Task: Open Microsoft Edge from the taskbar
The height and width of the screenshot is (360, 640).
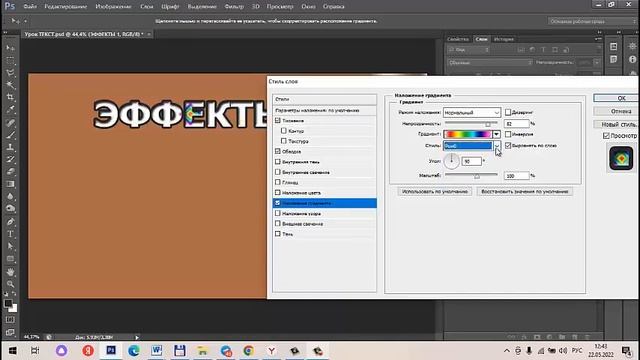Action: tap(134, 351)
